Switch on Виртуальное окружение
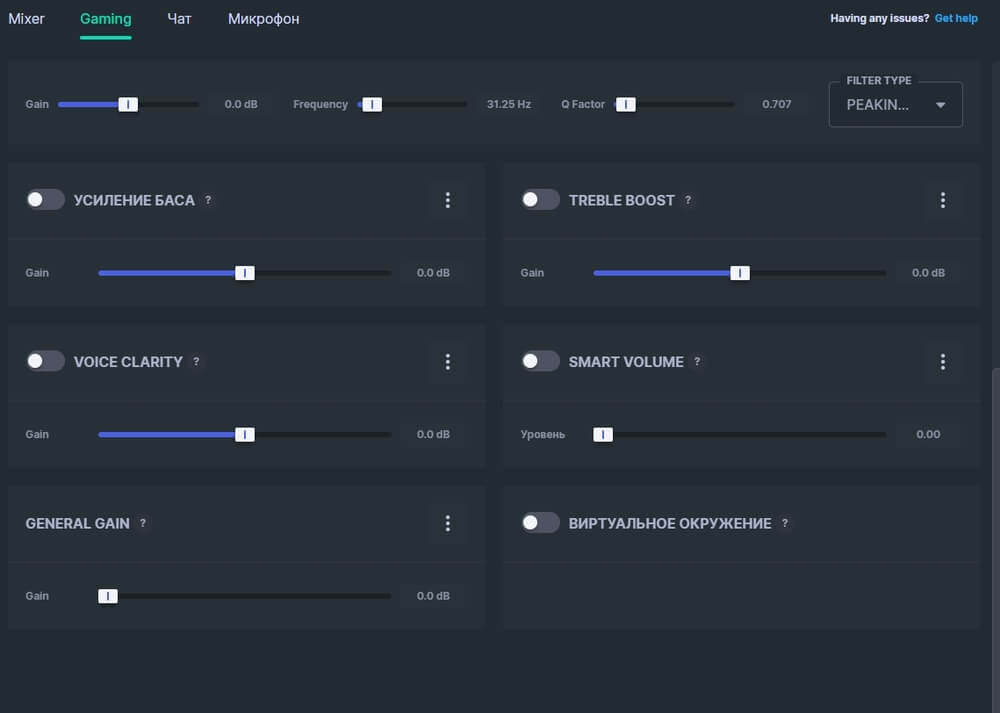Viewport: 1000px width, 713px height. pyautogui.click(x=540, y=523)
